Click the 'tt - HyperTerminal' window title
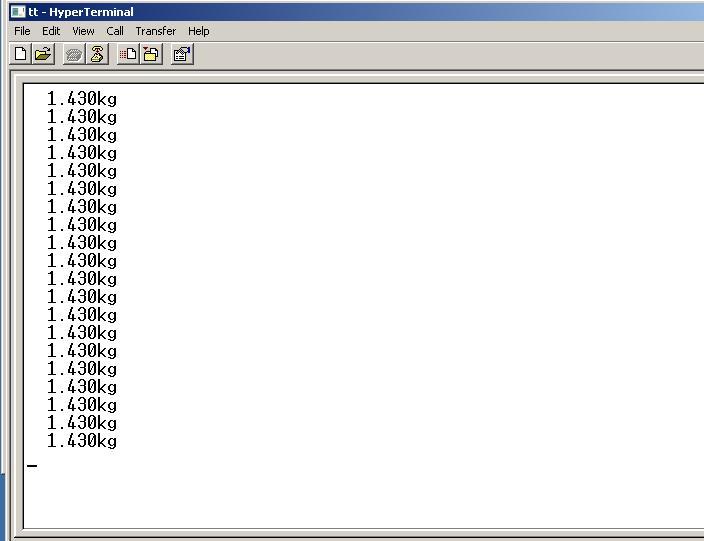704x541 pixels. [81, 12]
